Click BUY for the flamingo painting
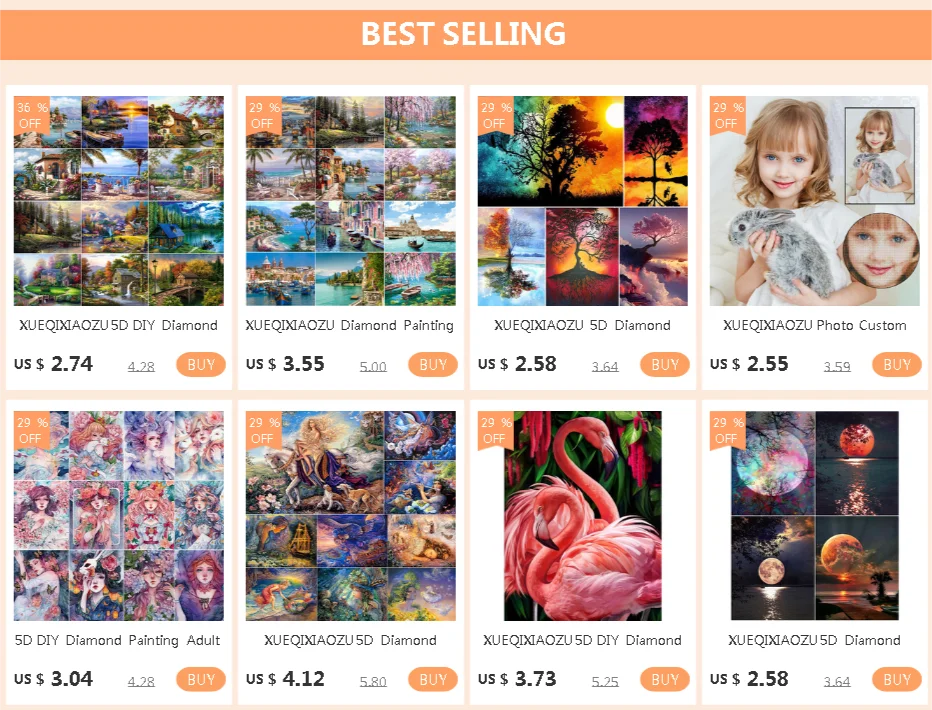This screenshot has width=932, height=710. (665, 679)
